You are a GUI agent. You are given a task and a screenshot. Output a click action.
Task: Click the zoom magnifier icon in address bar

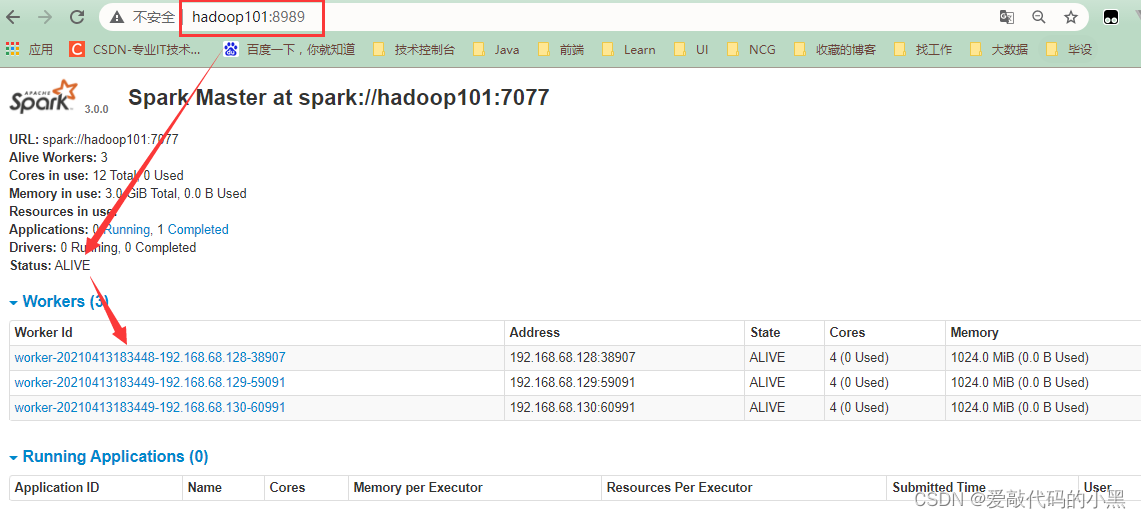coord(1039,17)
